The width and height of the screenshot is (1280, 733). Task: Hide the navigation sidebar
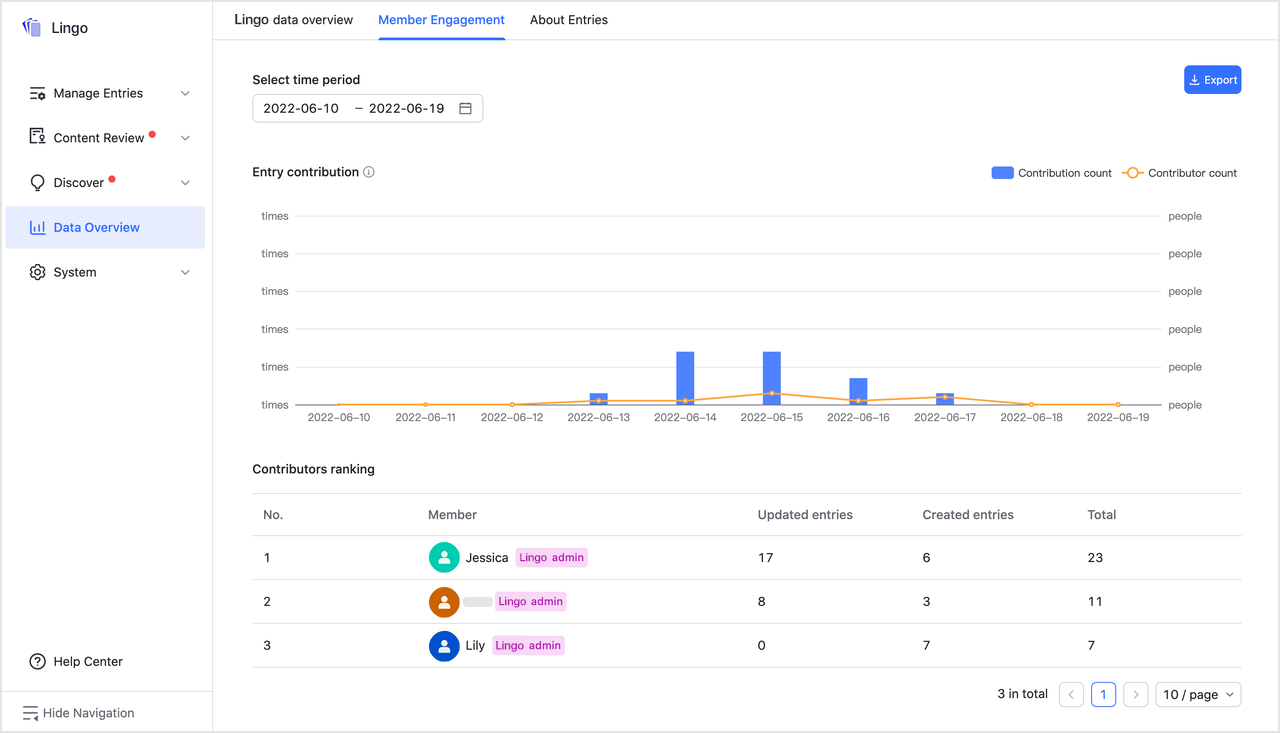point(78,712)
